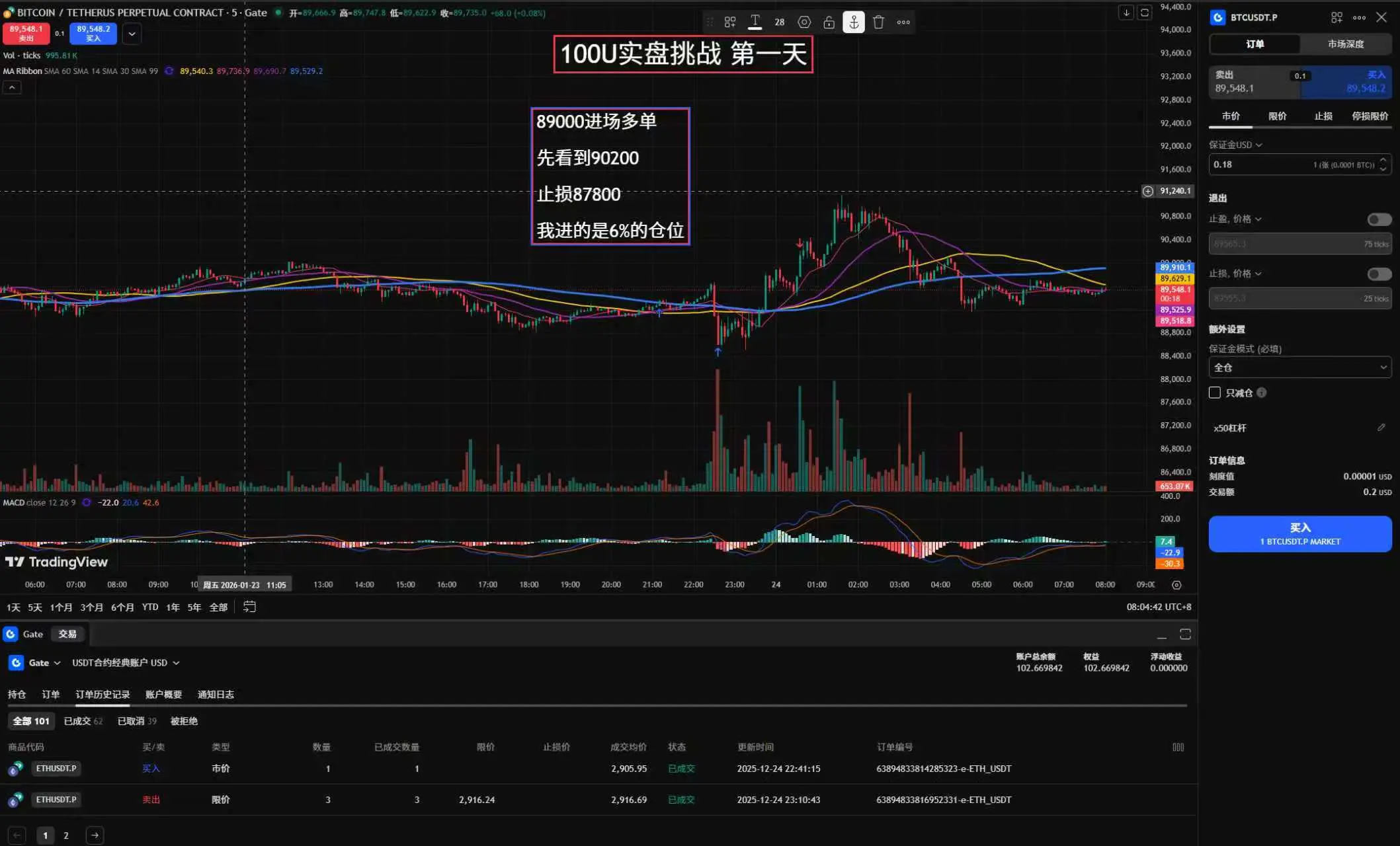The height and width of the screenshot is (846, 1400).
Task: Click the trash icon in drawing toolbar
Action: [878, 22]
